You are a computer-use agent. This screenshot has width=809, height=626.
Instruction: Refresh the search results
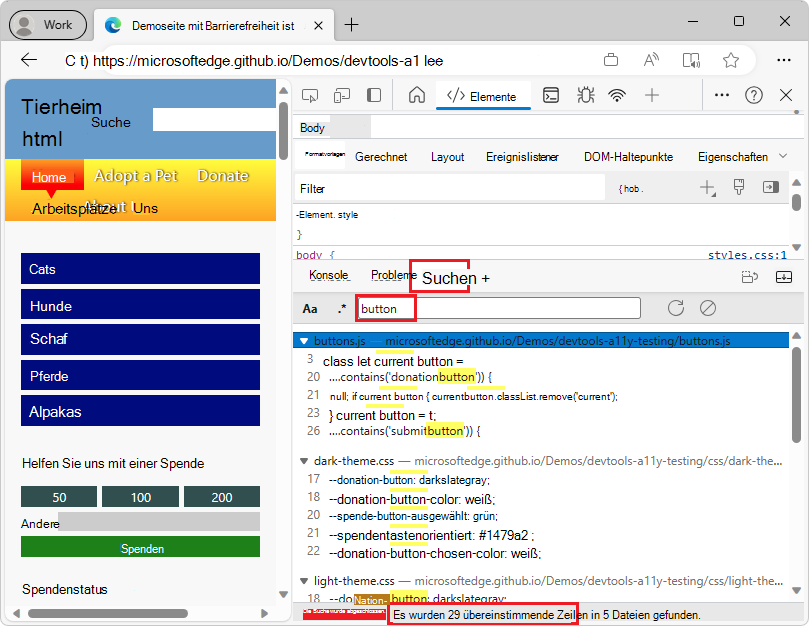(x=676, y=308)
